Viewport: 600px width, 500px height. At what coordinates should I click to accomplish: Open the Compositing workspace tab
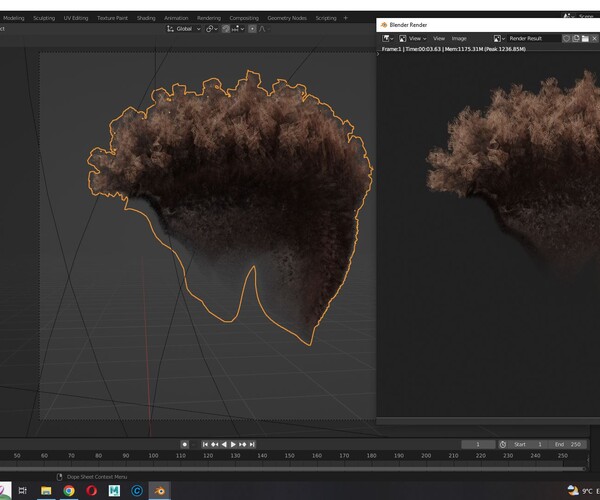point(244,18)
